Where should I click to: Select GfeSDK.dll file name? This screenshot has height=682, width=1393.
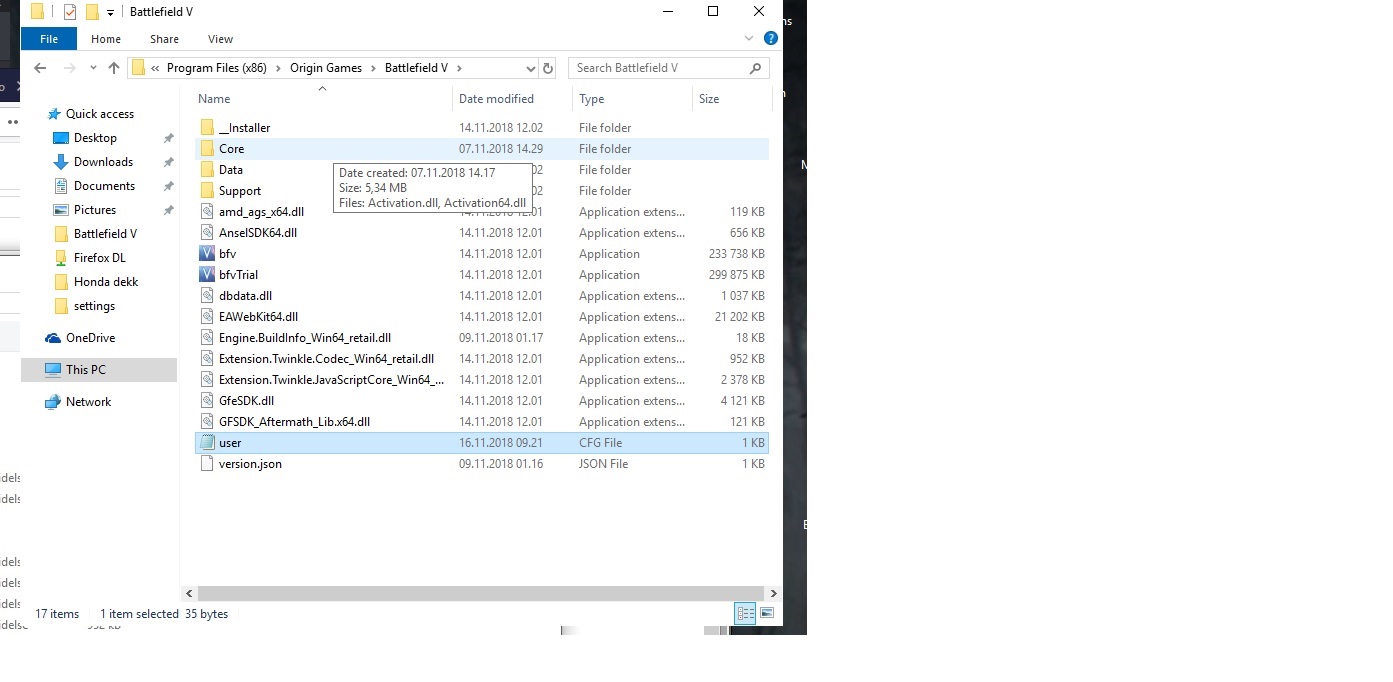coord(246,401)
